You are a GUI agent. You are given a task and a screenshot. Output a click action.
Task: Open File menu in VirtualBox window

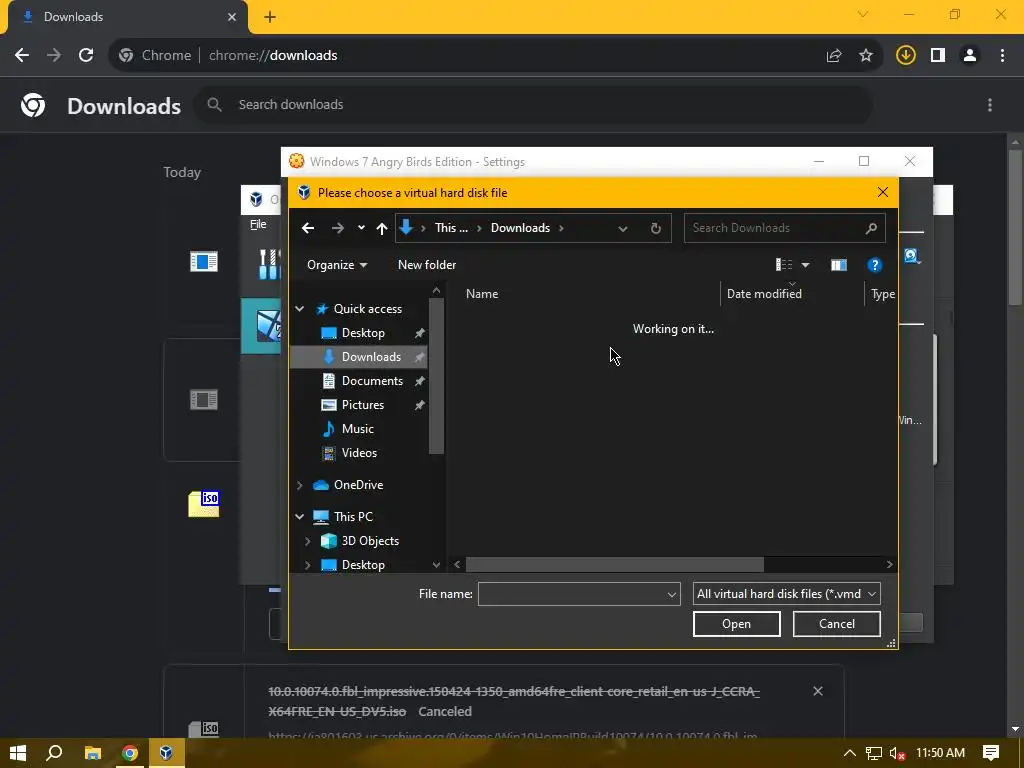pyautogui.click(x=258, y=224)
